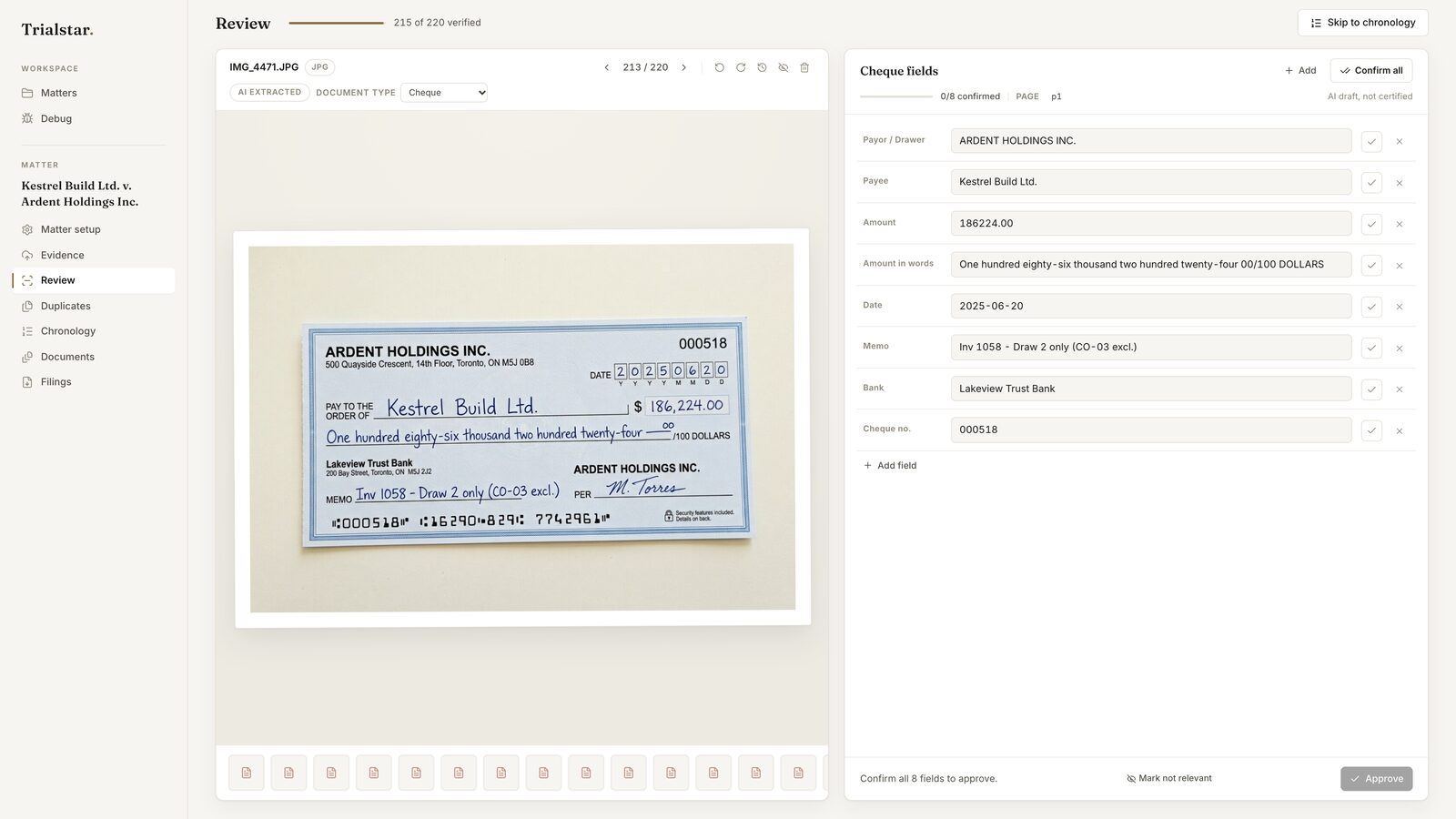Click Add field below Cheque no.
The height and width of the screenshot is (819, 1456).
(x=890, y=465)
